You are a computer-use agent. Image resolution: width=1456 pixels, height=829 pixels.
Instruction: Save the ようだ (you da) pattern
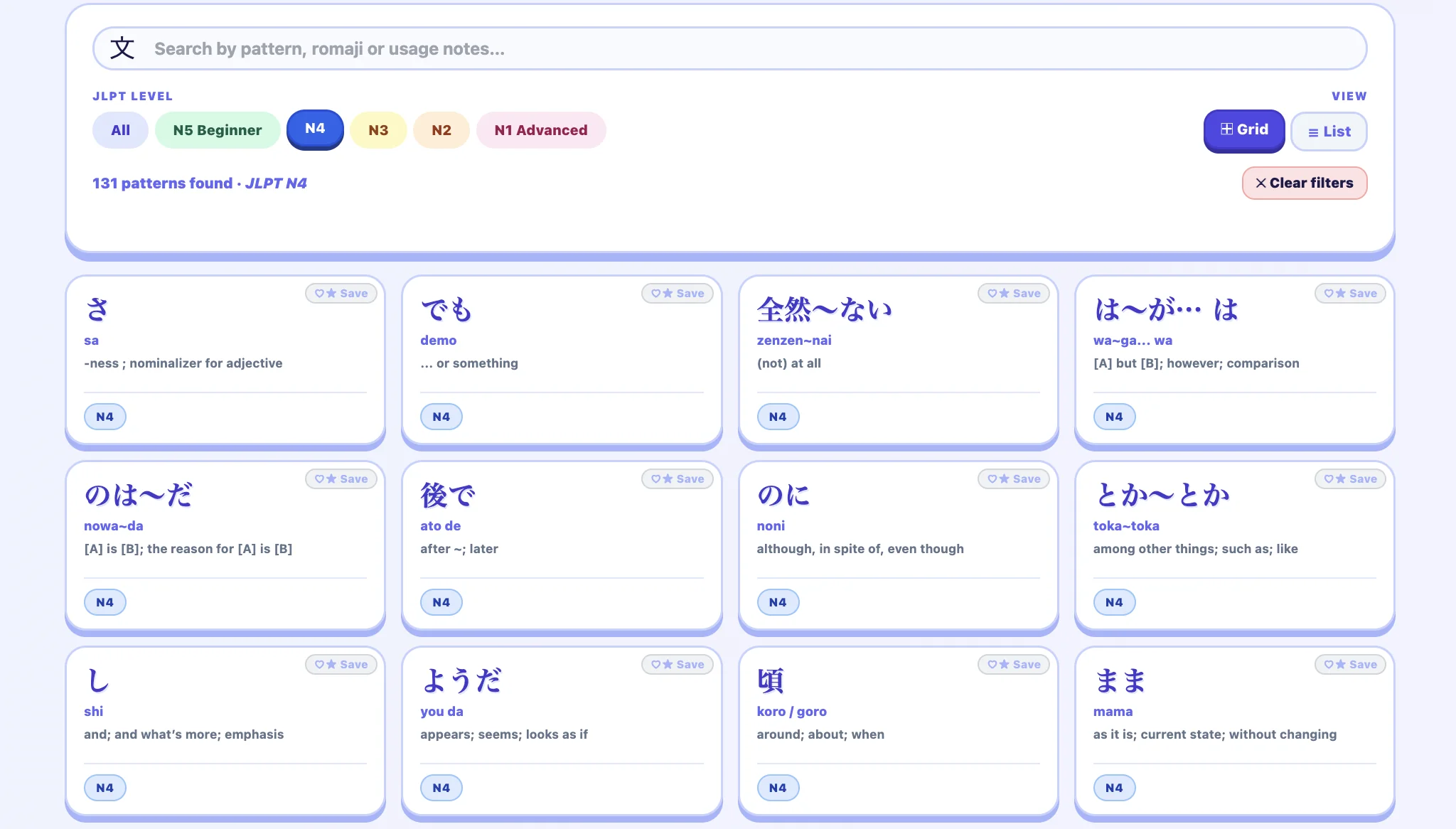(678, 665)
